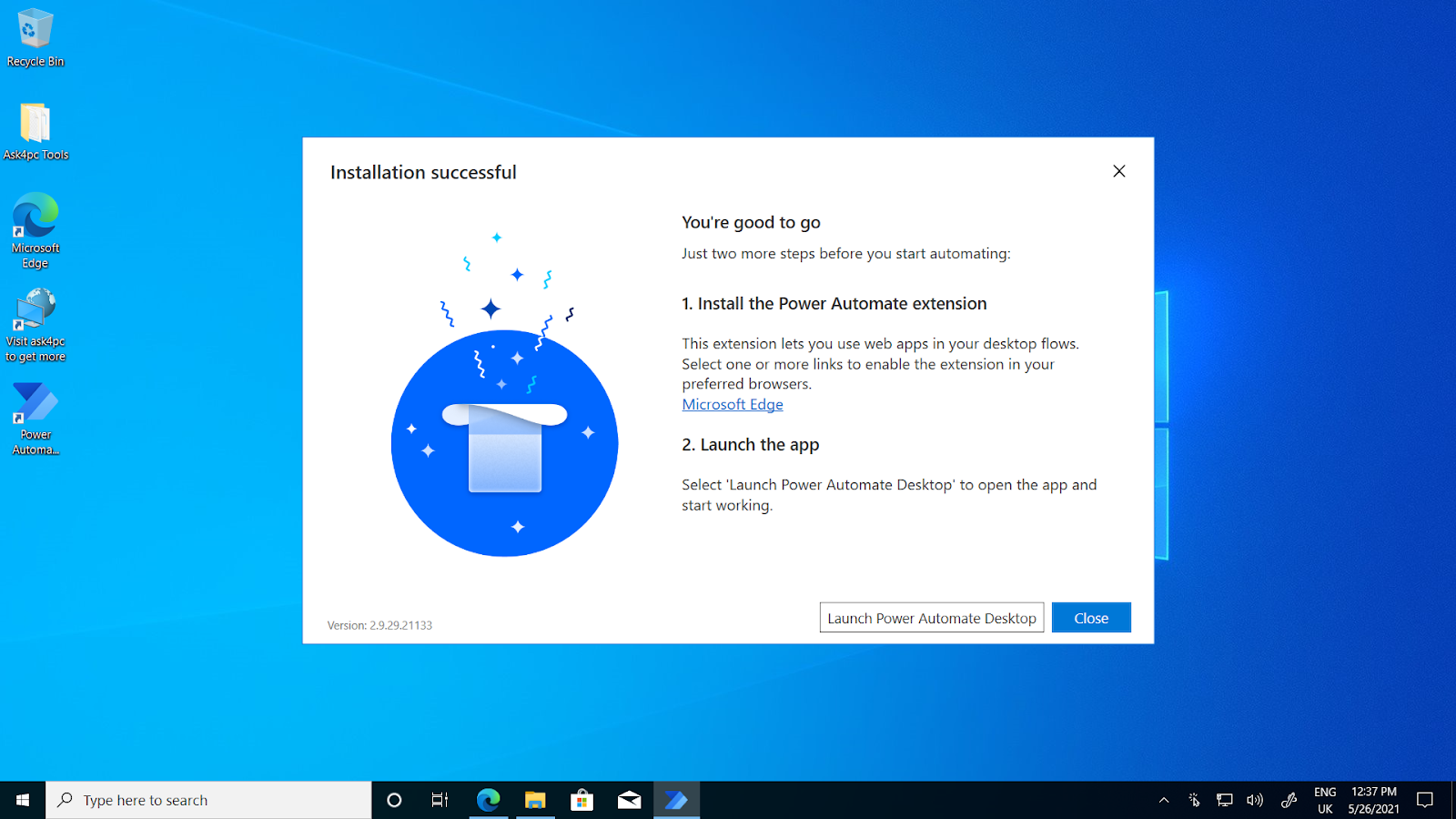Click the Version 2.9.29.21133 text

(379, 625)
